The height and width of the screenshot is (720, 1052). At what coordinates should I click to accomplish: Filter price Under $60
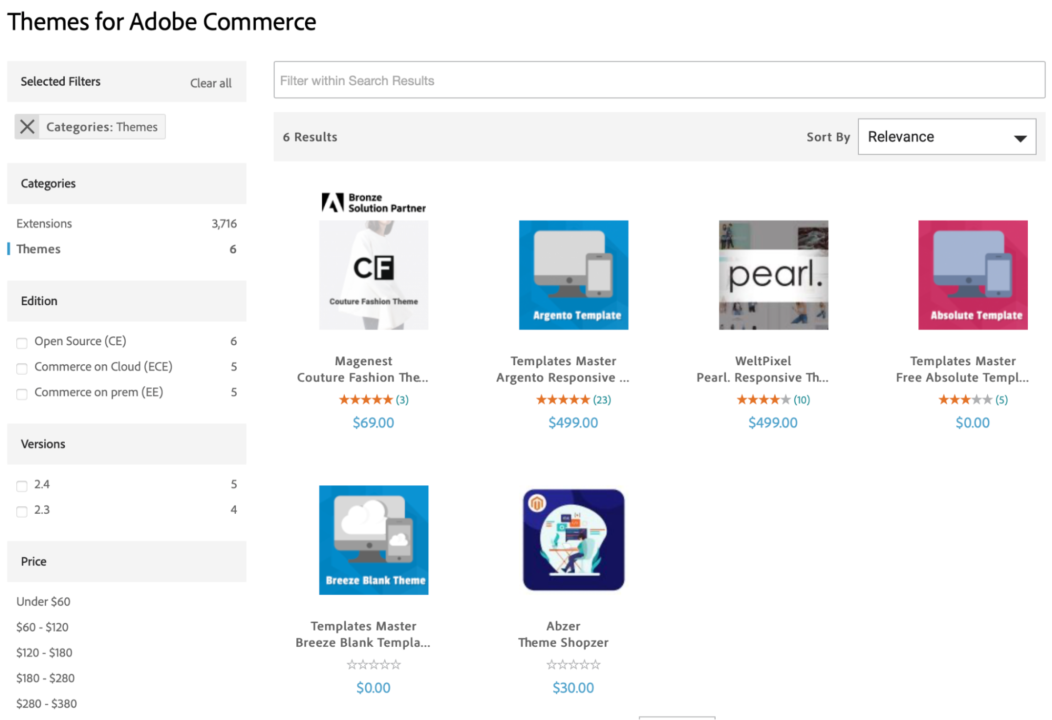click(x=43, y=601)
